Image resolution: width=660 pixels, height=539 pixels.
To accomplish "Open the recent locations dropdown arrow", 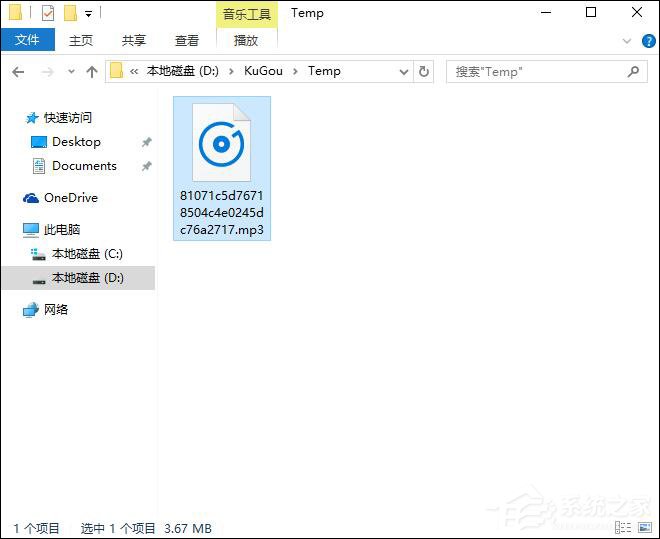I will [x=72, y=72].
